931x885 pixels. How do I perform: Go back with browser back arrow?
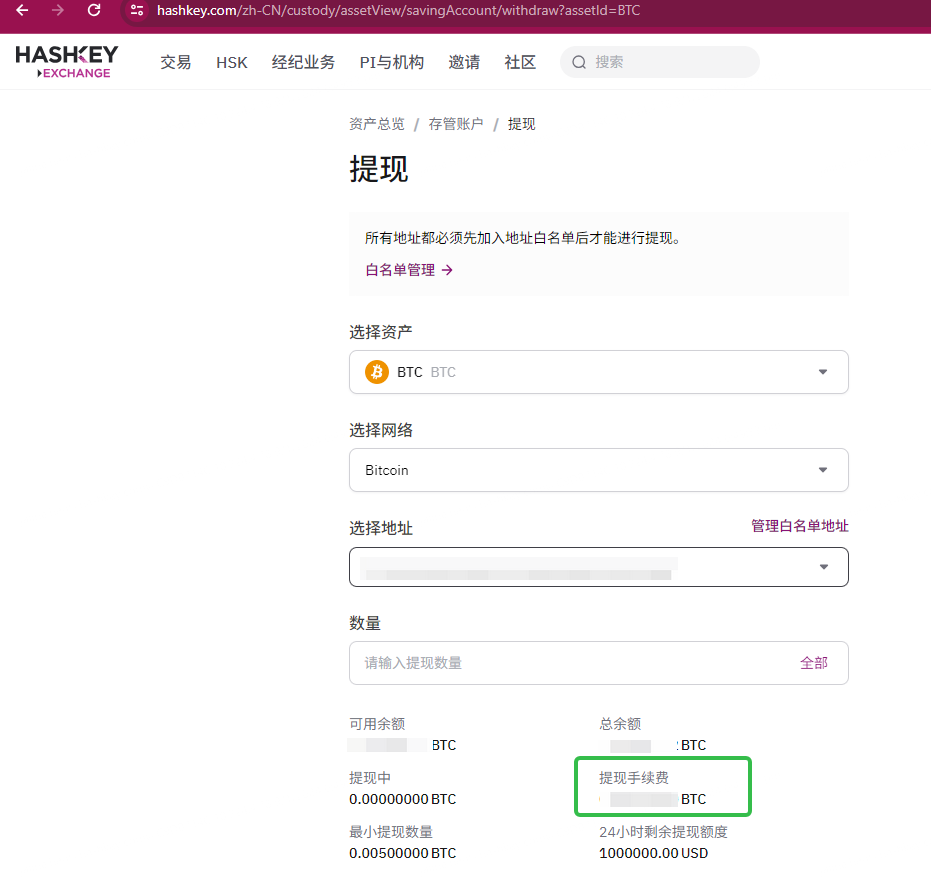coord(22,10)
